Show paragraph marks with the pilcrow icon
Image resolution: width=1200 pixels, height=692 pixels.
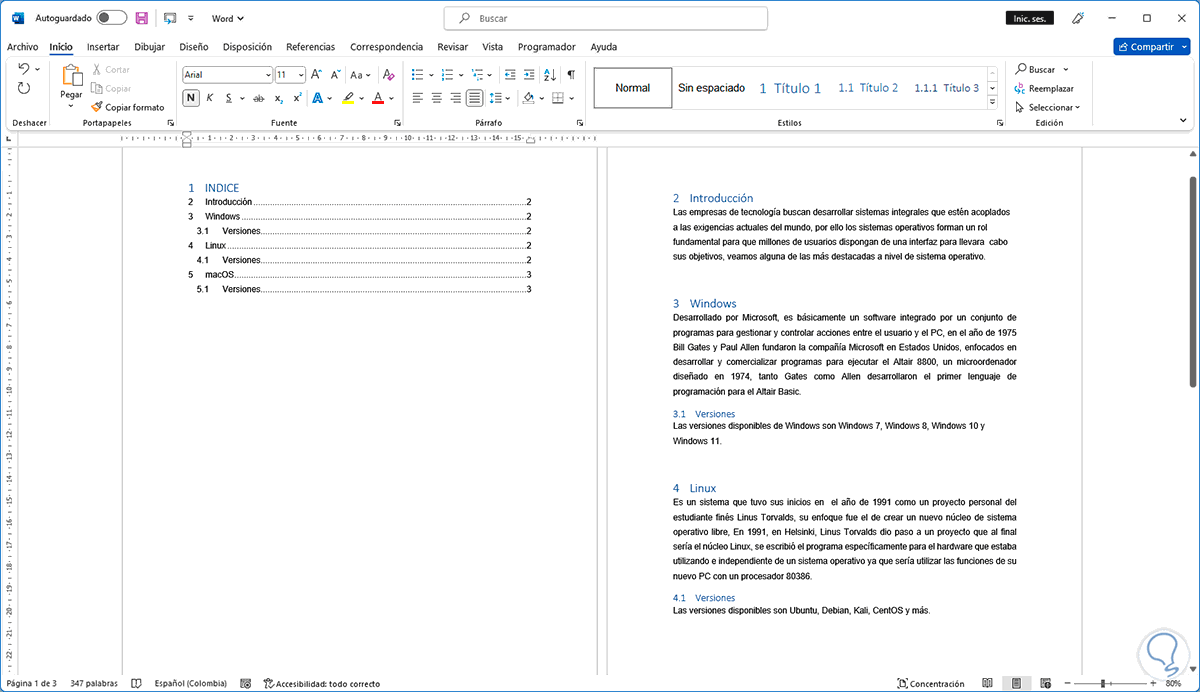point(571,75)
